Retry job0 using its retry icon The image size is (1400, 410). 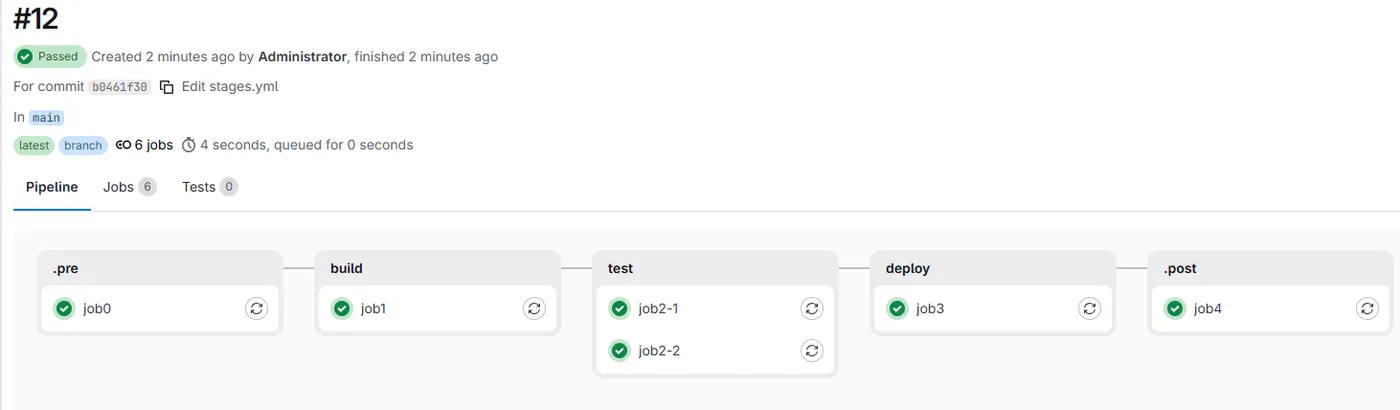257,309
